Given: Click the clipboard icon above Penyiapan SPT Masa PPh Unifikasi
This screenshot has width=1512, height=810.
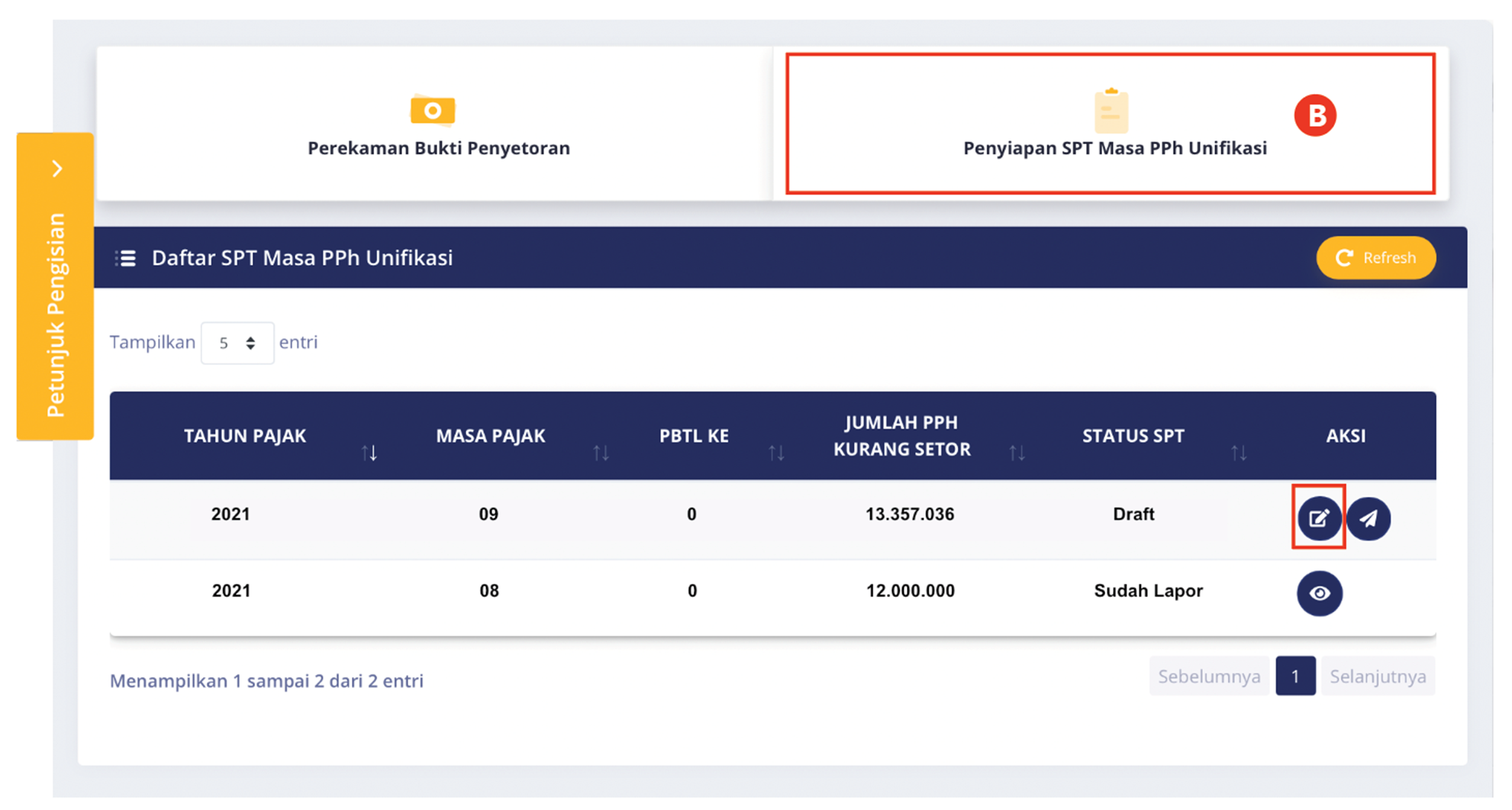Looking at the screenshot, I should [1111, 111].
